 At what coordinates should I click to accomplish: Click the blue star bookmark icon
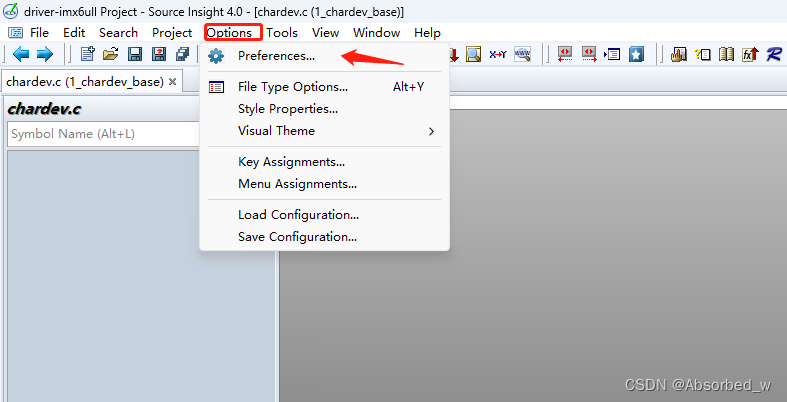[636, 54]
